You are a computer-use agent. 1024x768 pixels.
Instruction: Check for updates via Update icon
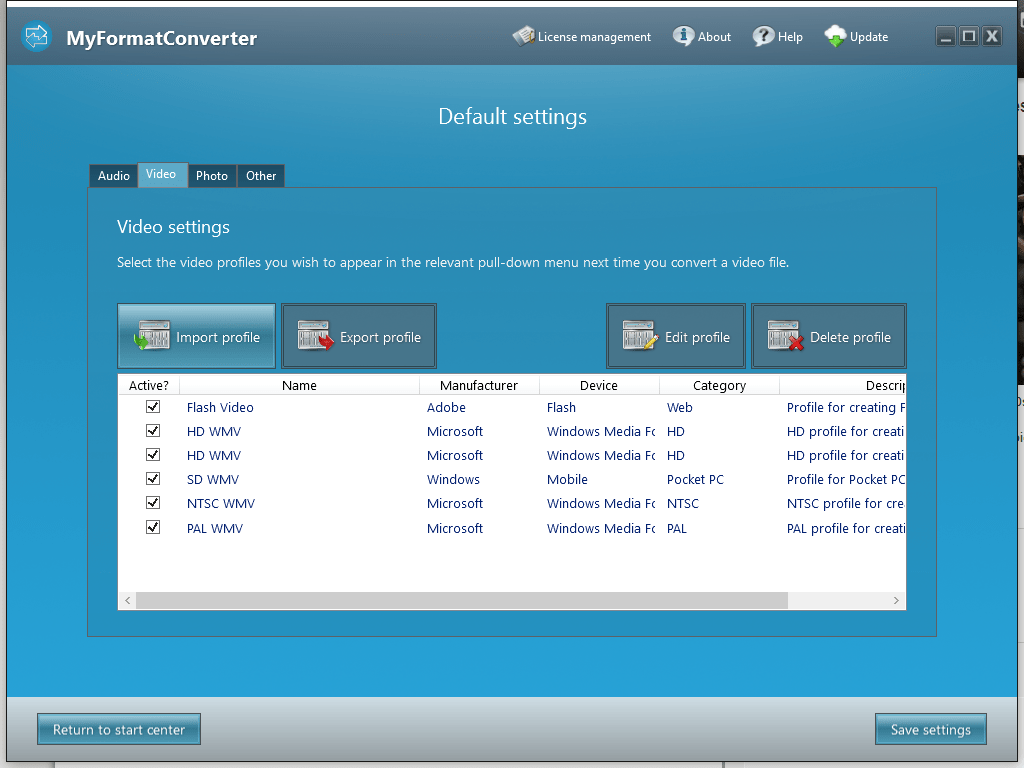[x=856, y=36]
